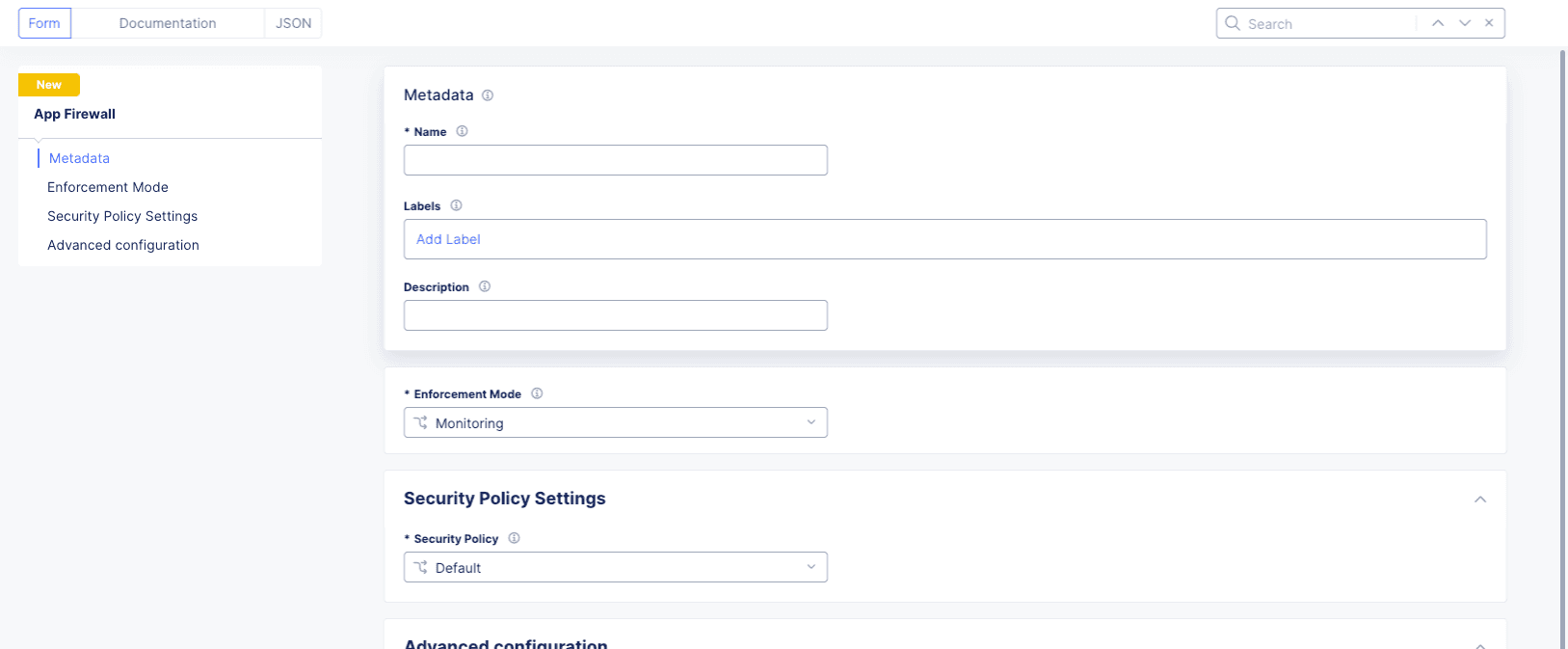The image size is (1568, 649).
Task: Collapse the Advanced configuration section
Action: tap(1480, 644)
